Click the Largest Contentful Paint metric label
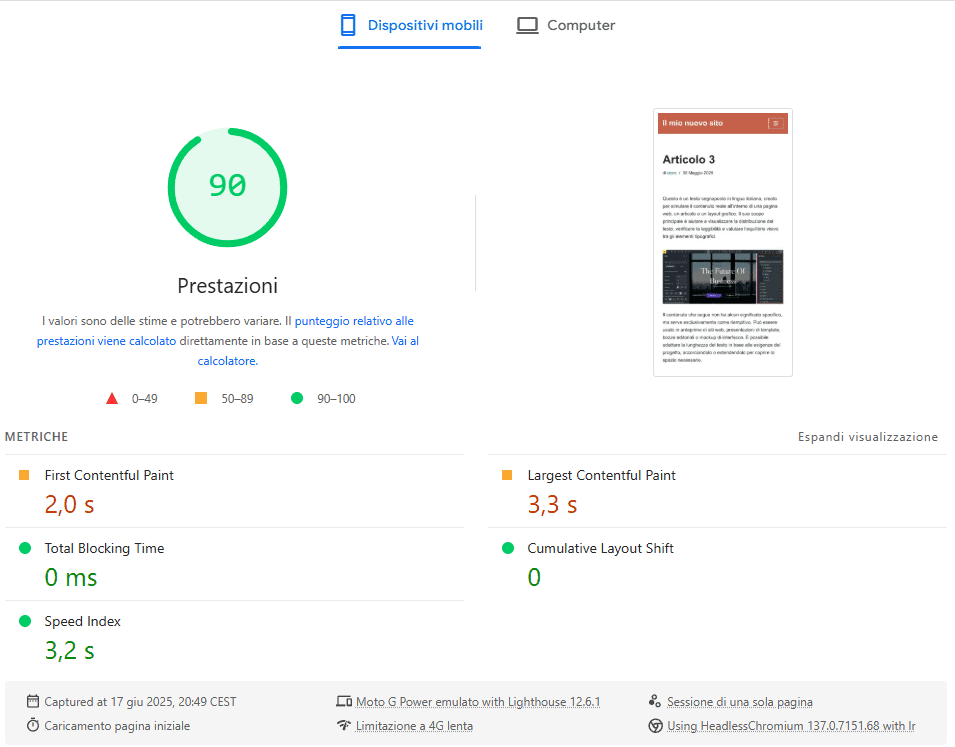This screenshot has height=747, width=955. tap(602, 475)
